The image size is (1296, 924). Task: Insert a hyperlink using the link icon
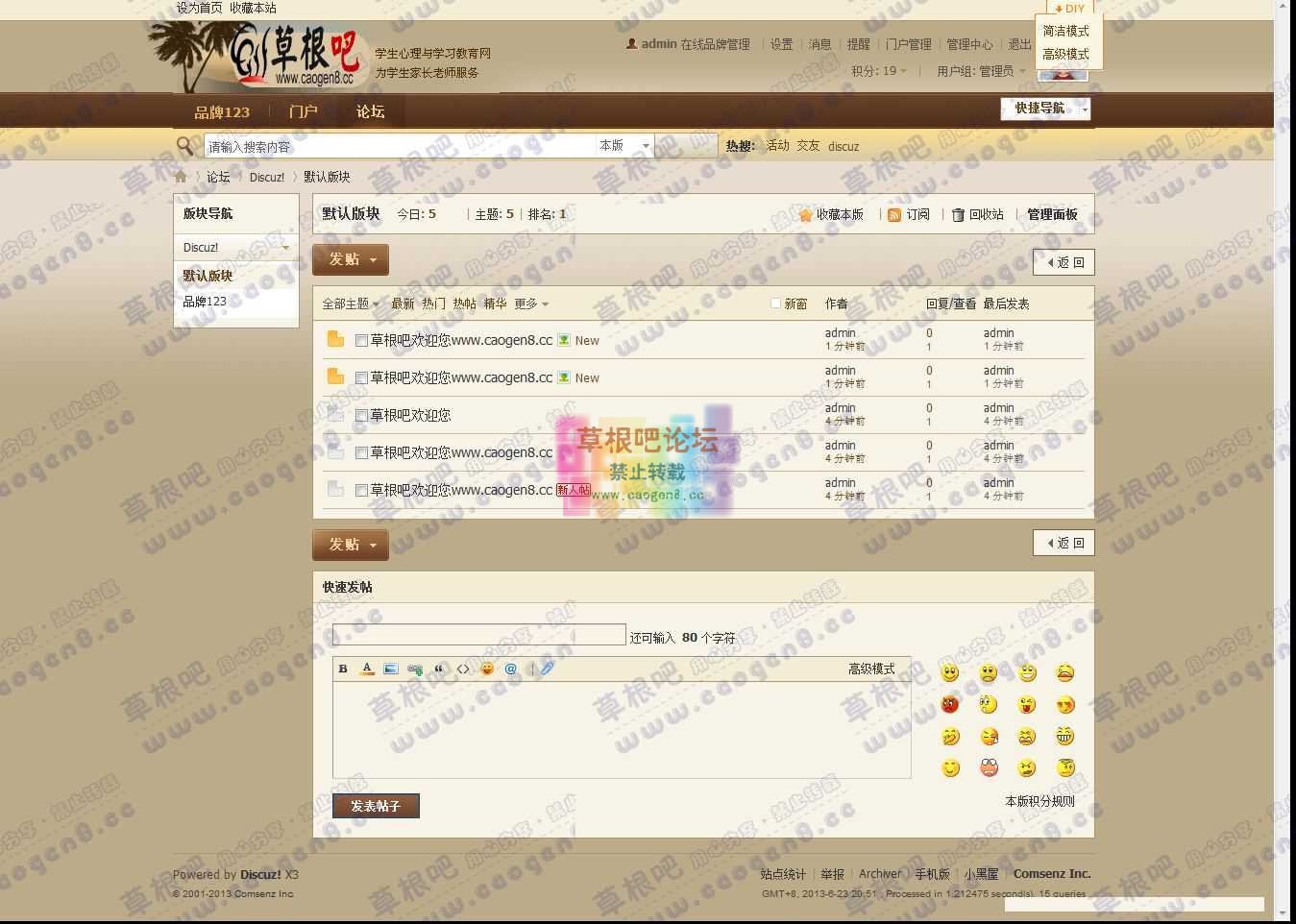[414, 669]
